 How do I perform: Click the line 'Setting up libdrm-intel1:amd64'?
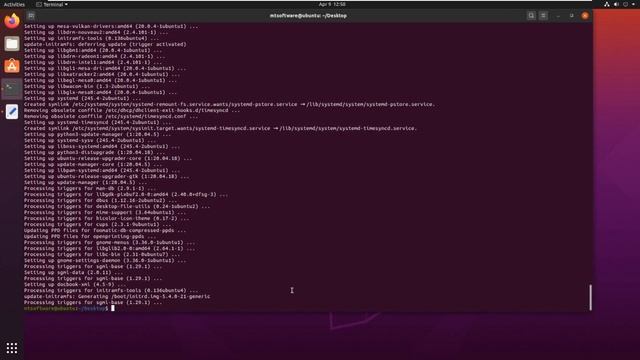pyautogui.click(x=93, y=62)
